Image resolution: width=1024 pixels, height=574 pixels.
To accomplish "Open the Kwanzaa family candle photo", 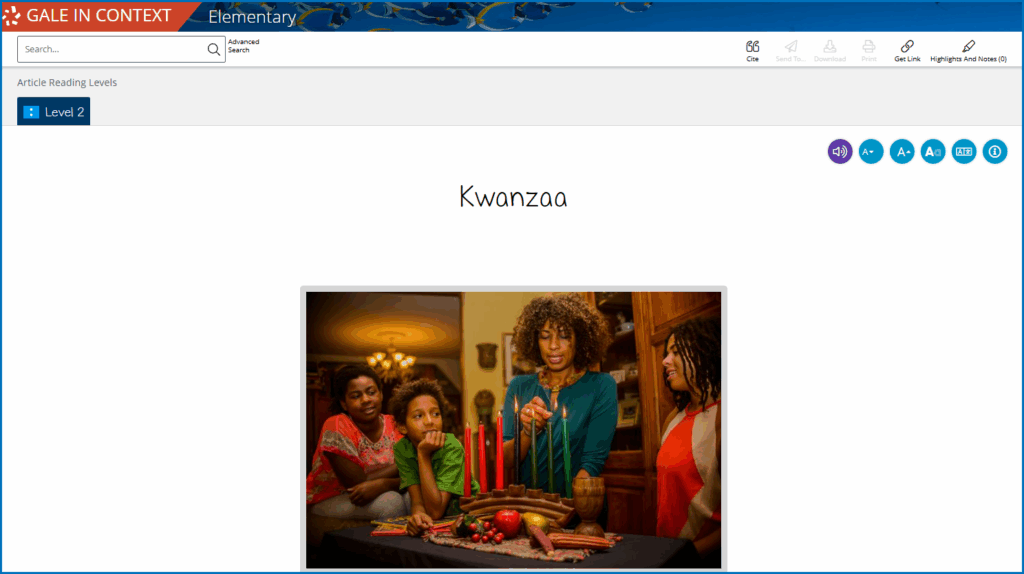I will [x=513, y=430].
